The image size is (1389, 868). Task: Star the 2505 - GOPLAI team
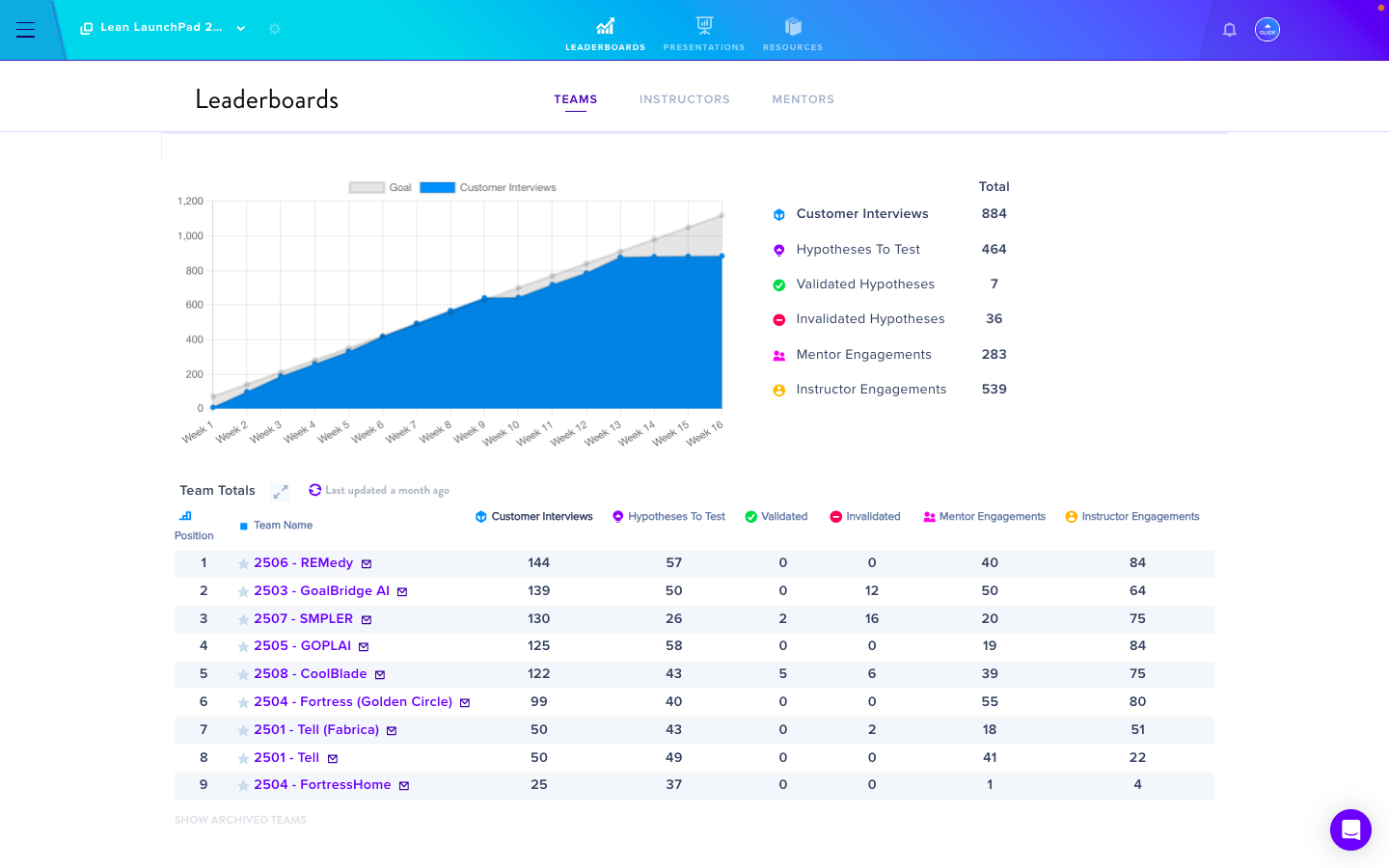[244, 647]
